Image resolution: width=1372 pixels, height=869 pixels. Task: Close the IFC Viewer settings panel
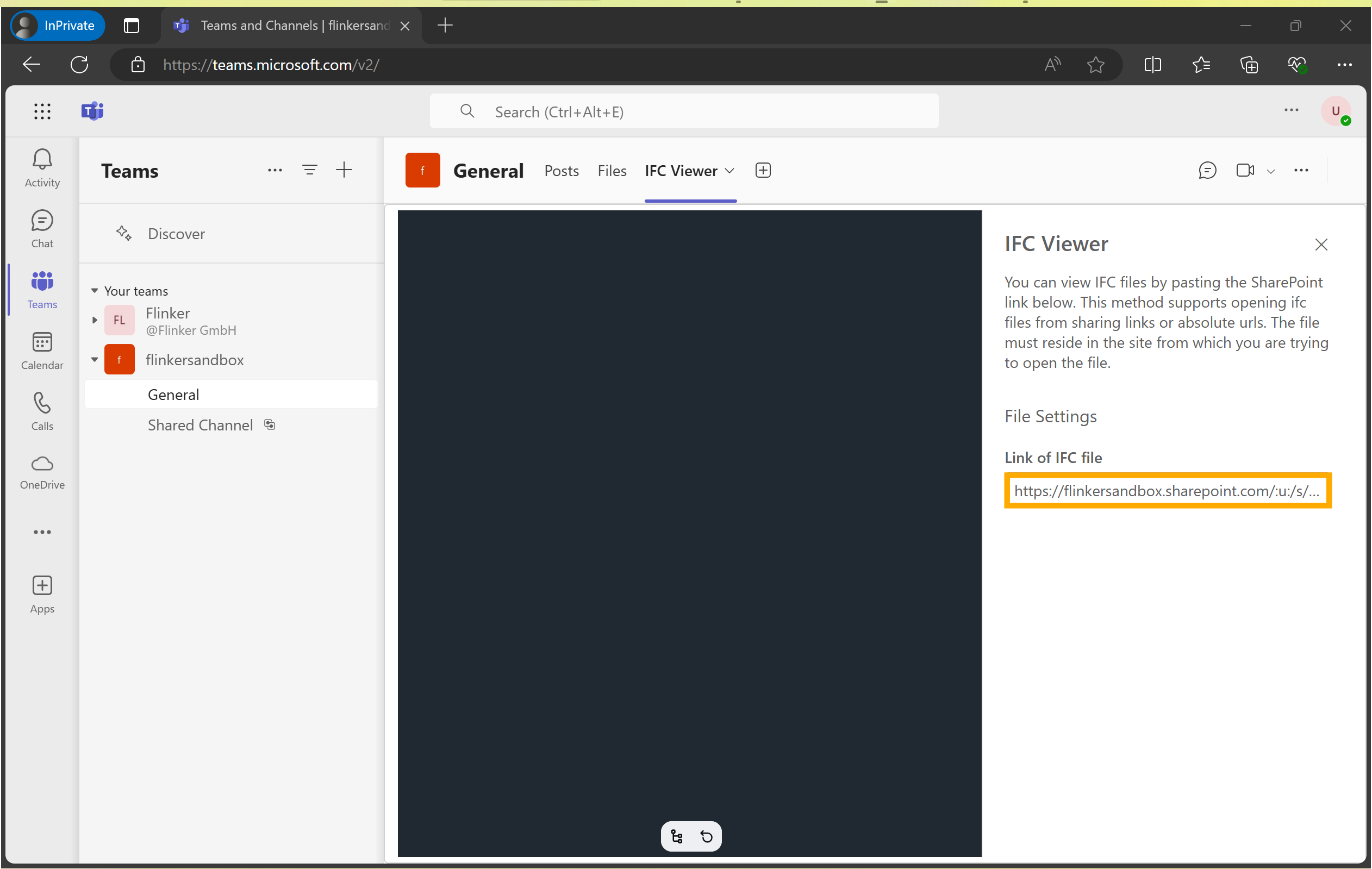click(1321, 245)
